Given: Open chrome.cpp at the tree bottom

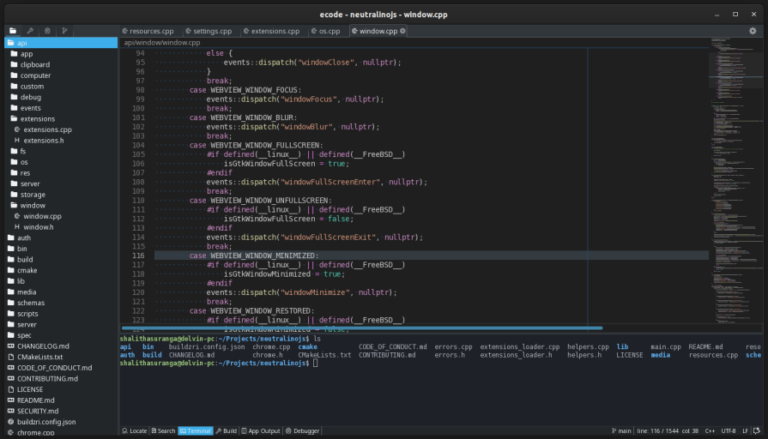Looking at the screenshot, I should tap(61, 433).
